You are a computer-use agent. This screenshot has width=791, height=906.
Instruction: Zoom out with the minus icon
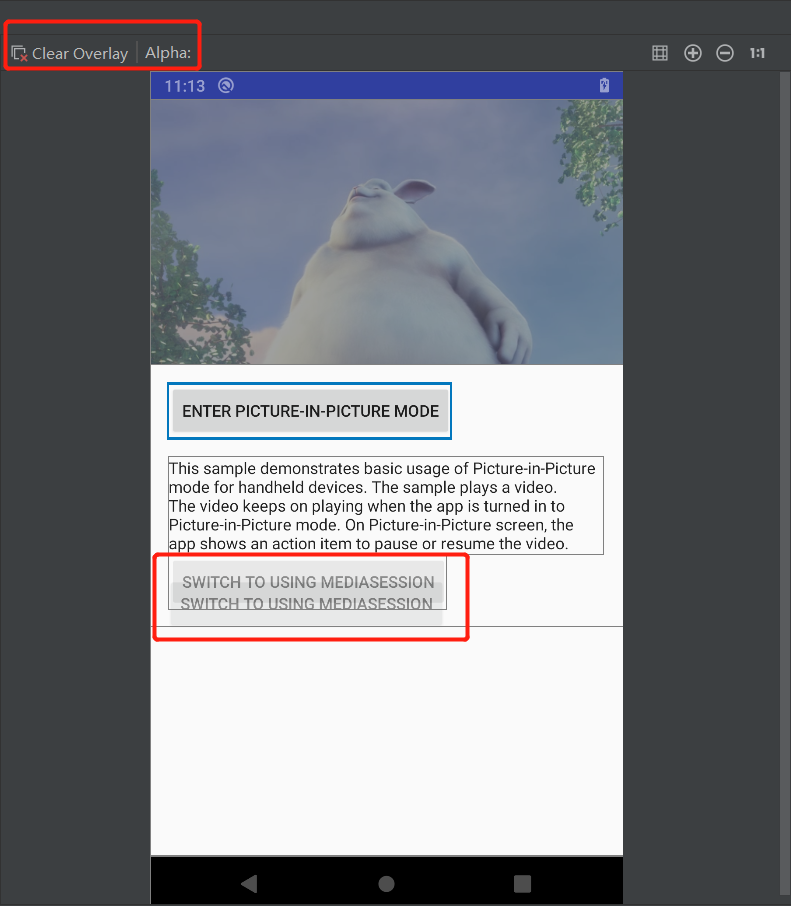click(x=725, y=53)
